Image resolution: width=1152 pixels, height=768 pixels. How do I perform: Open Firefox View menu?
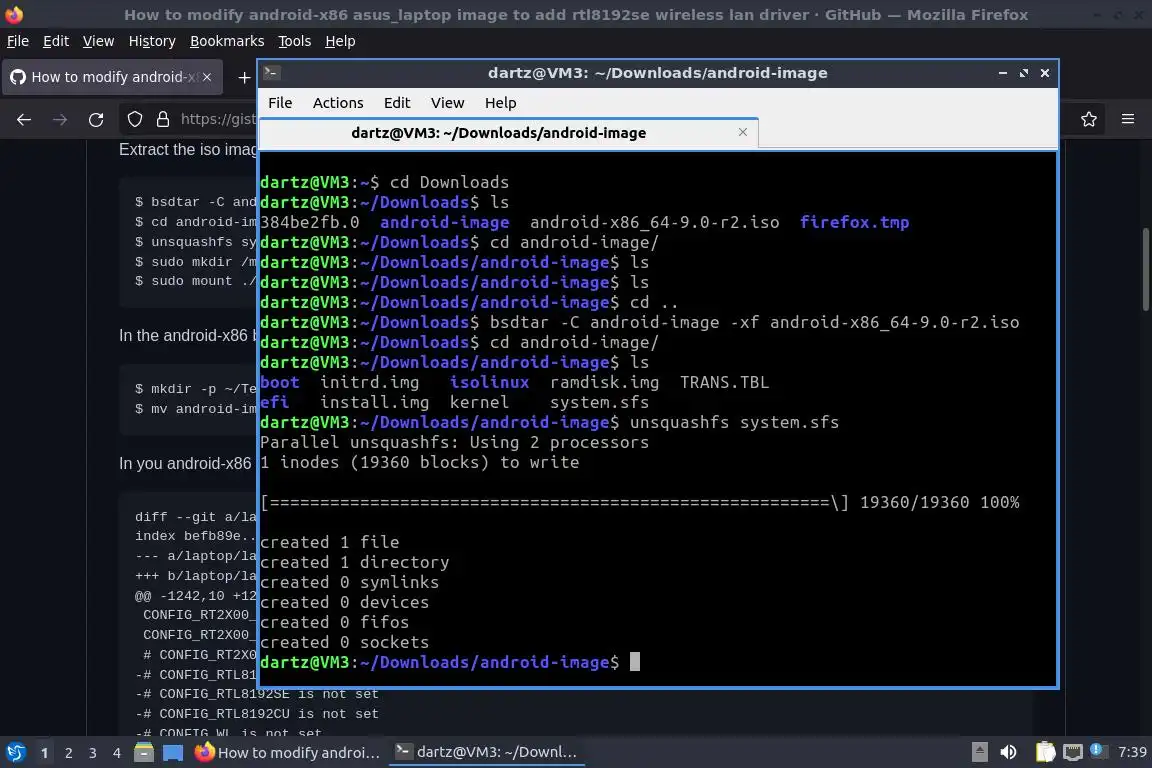click(98, 41)
